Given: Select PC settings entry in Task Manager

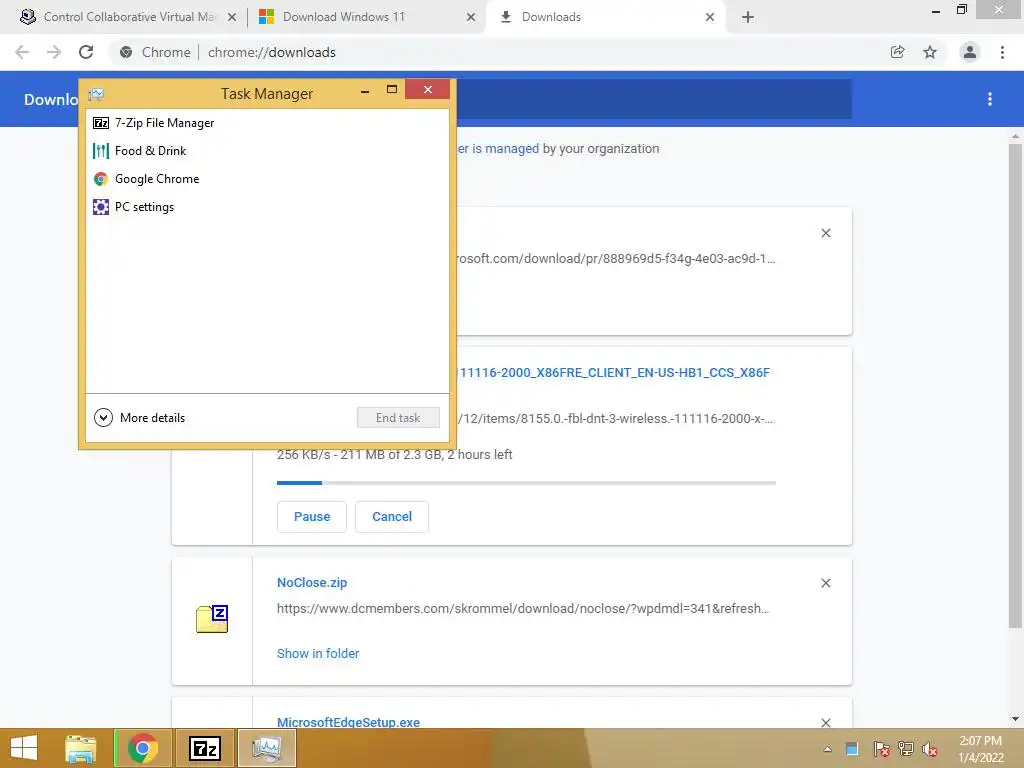Looking at the screenshot, I should click(267, 207).
